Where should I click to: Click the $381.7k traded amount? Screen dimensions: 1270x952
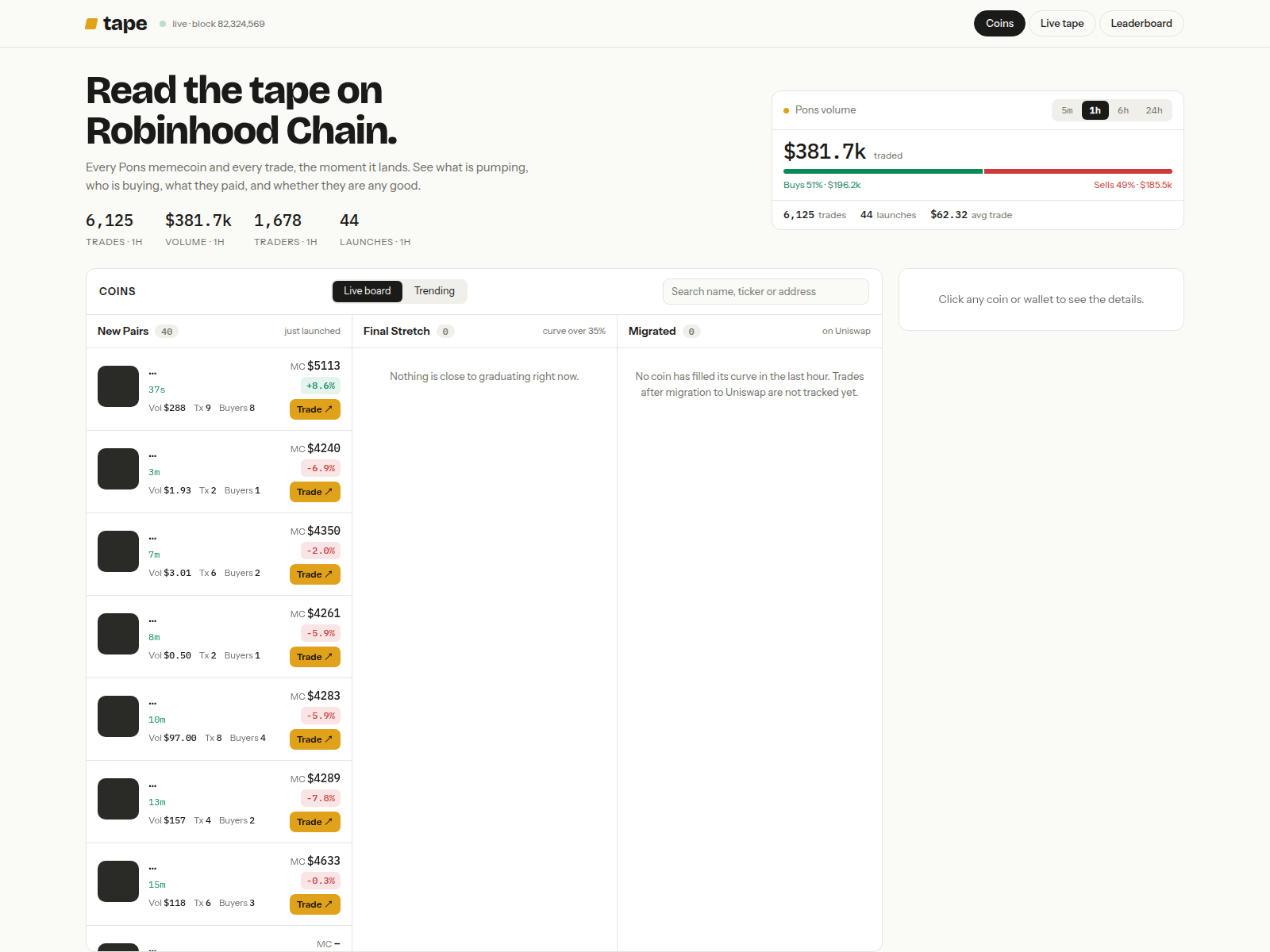pyautogui.click(x=825, y=152)
